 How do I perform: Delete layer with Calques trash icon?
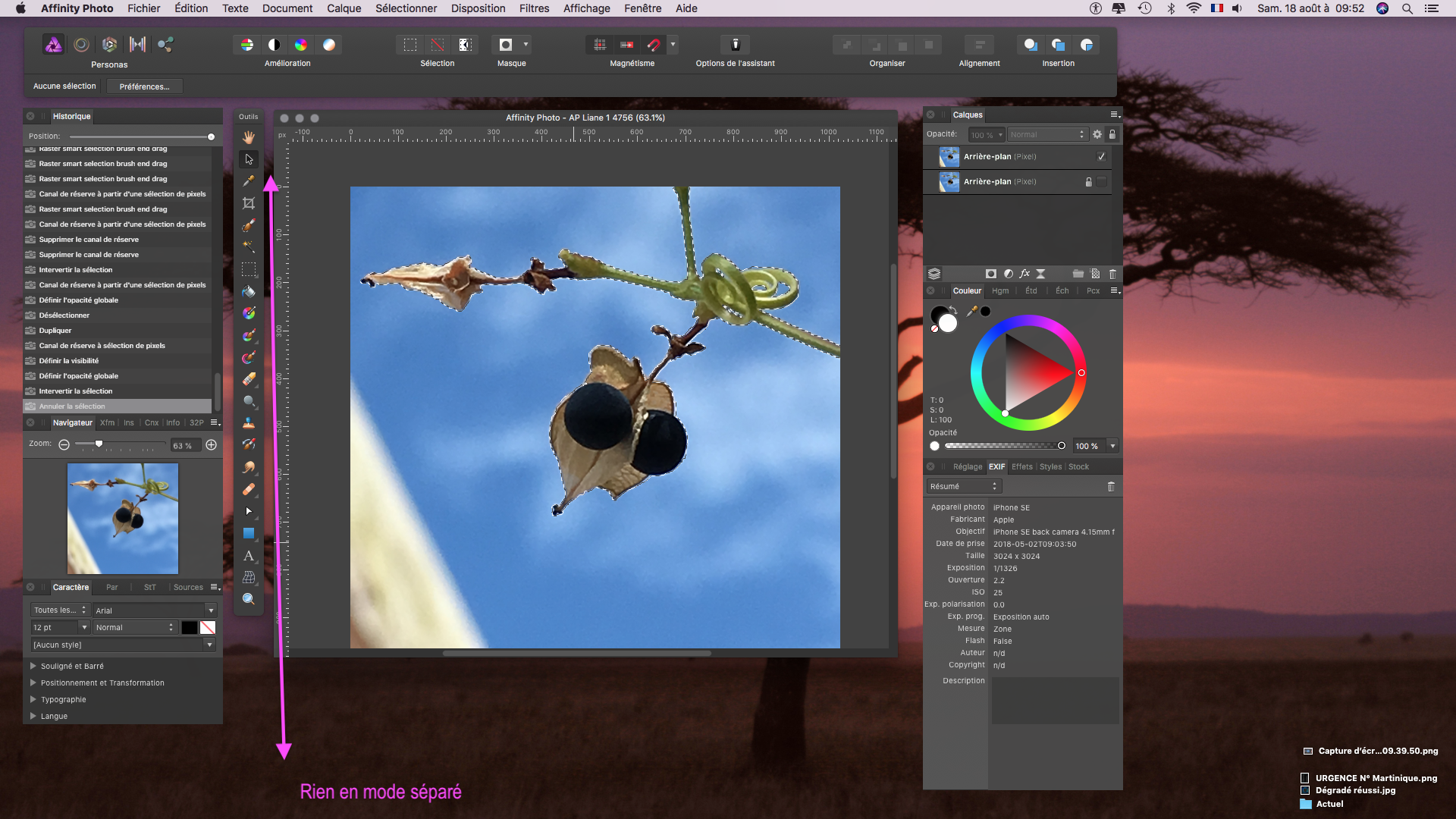point(1112,274)
